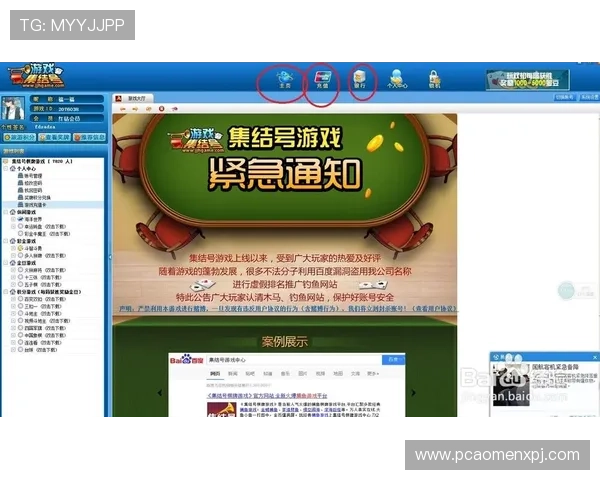Click the 奖牌积分兑换 item icon
Viewport: 600px width, 480px height.
(x=21, y=198)
